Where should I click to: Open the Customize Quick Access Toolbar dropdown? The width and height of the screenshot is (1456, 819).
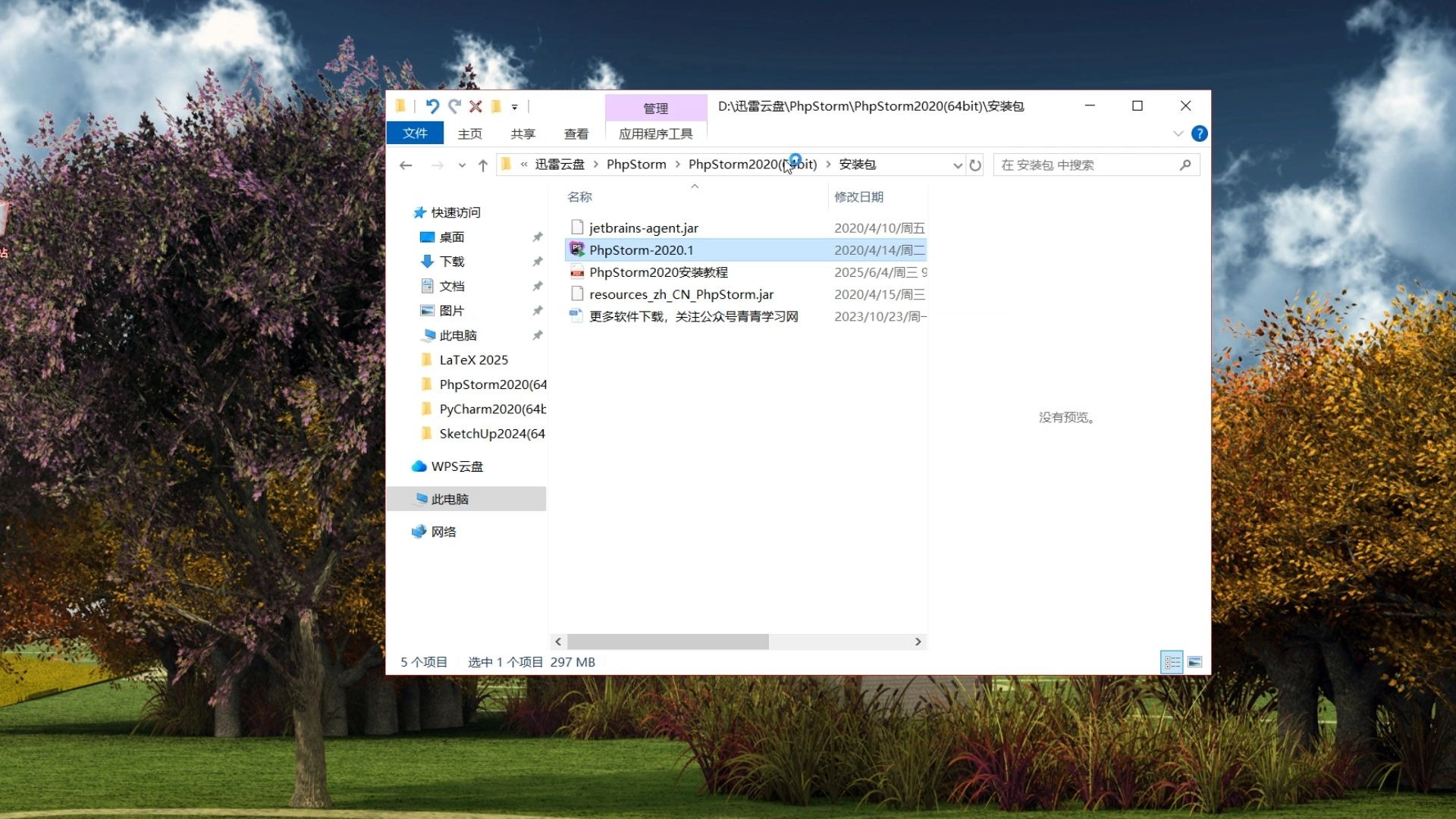click(x=514, y=107)
